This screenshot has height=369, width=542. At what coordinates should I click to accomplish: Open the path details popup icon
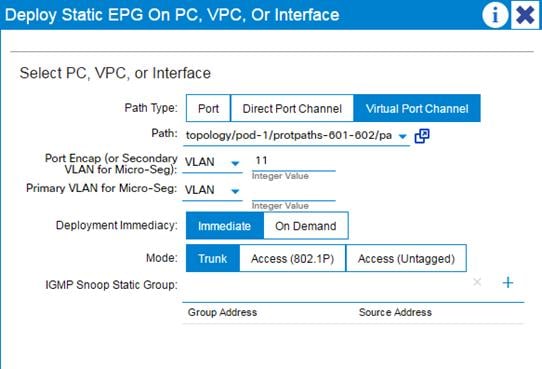click(x=422, y=136)
